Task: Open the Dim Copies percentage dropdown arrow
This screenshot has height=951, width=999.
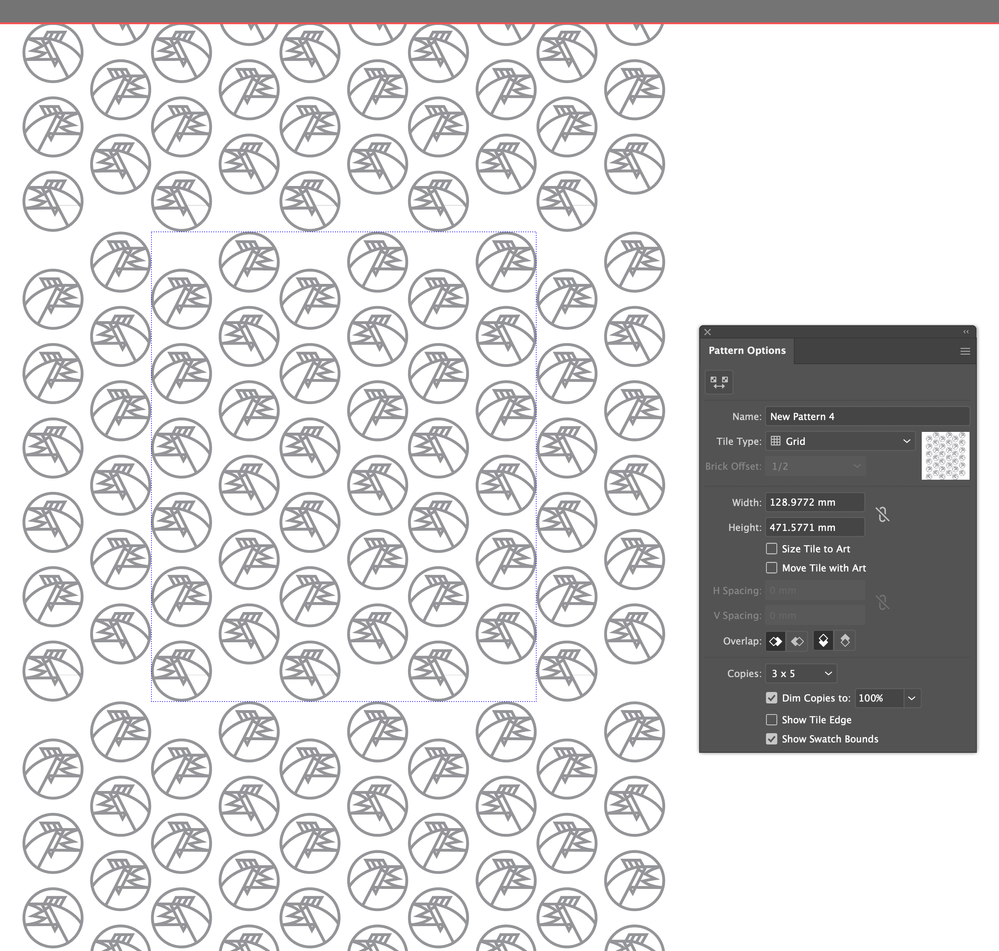Action: [x=912, y=698]
